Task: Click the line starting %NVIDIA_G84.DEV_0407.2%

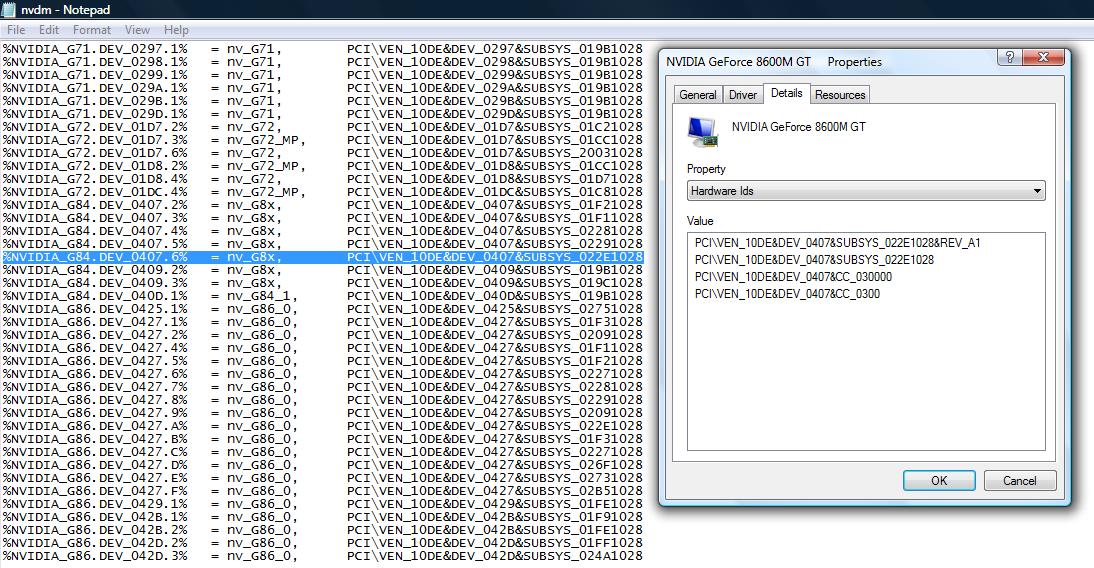Action: [322, 205]
